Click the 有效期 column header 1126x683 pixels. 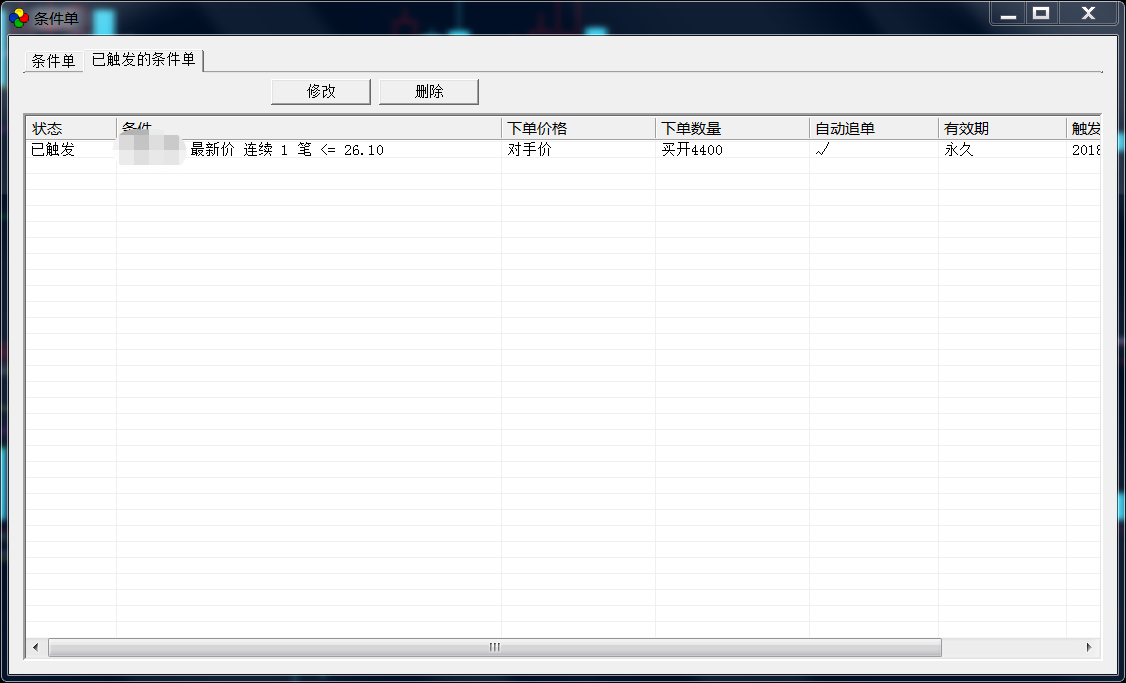tap(1002, 129)
